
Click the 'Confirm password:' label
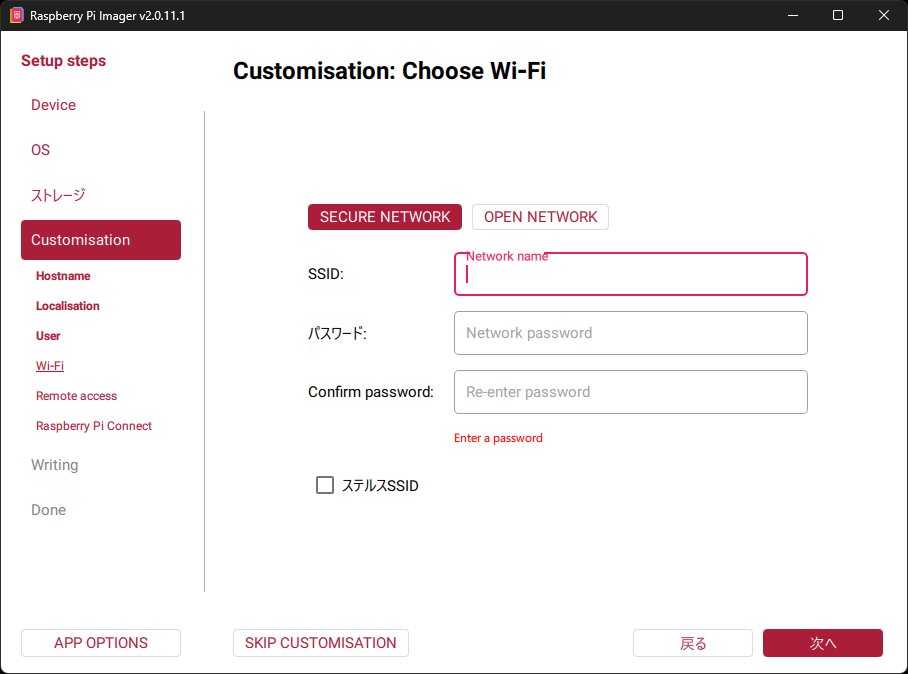pos(371,392)
